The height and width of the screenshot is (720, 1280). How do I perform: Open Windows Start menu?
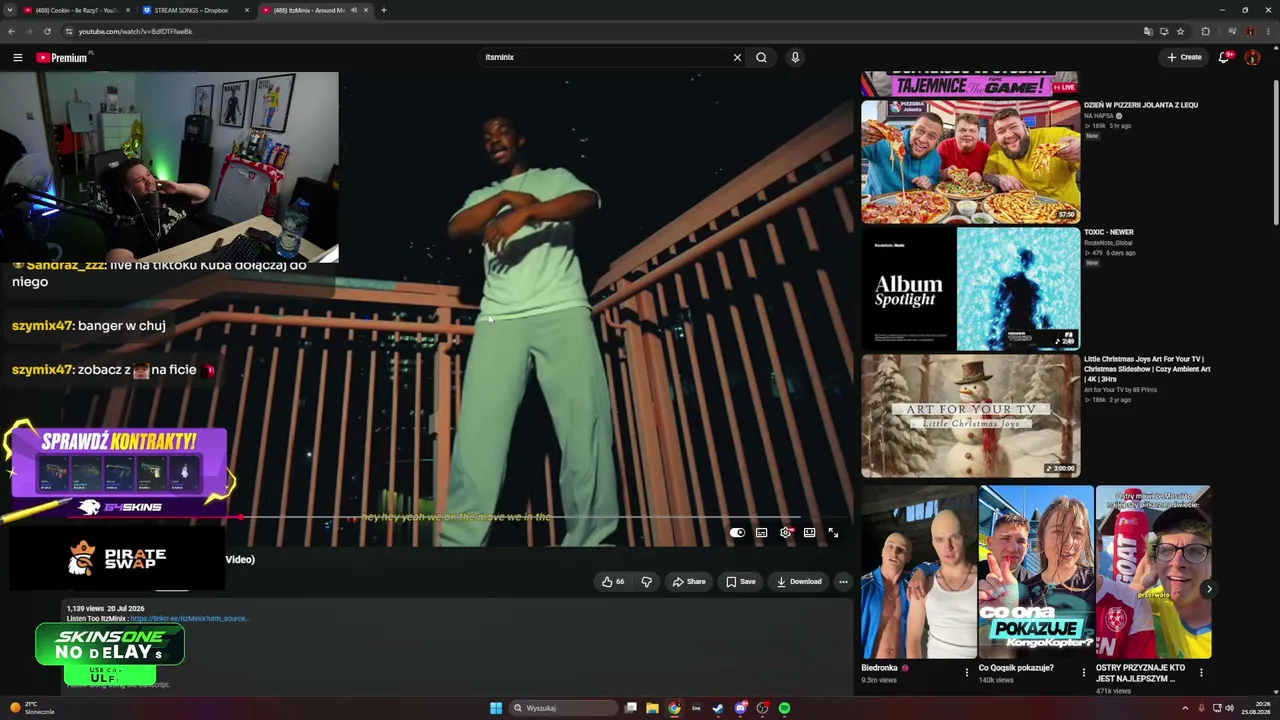click(x=496, y=708)
